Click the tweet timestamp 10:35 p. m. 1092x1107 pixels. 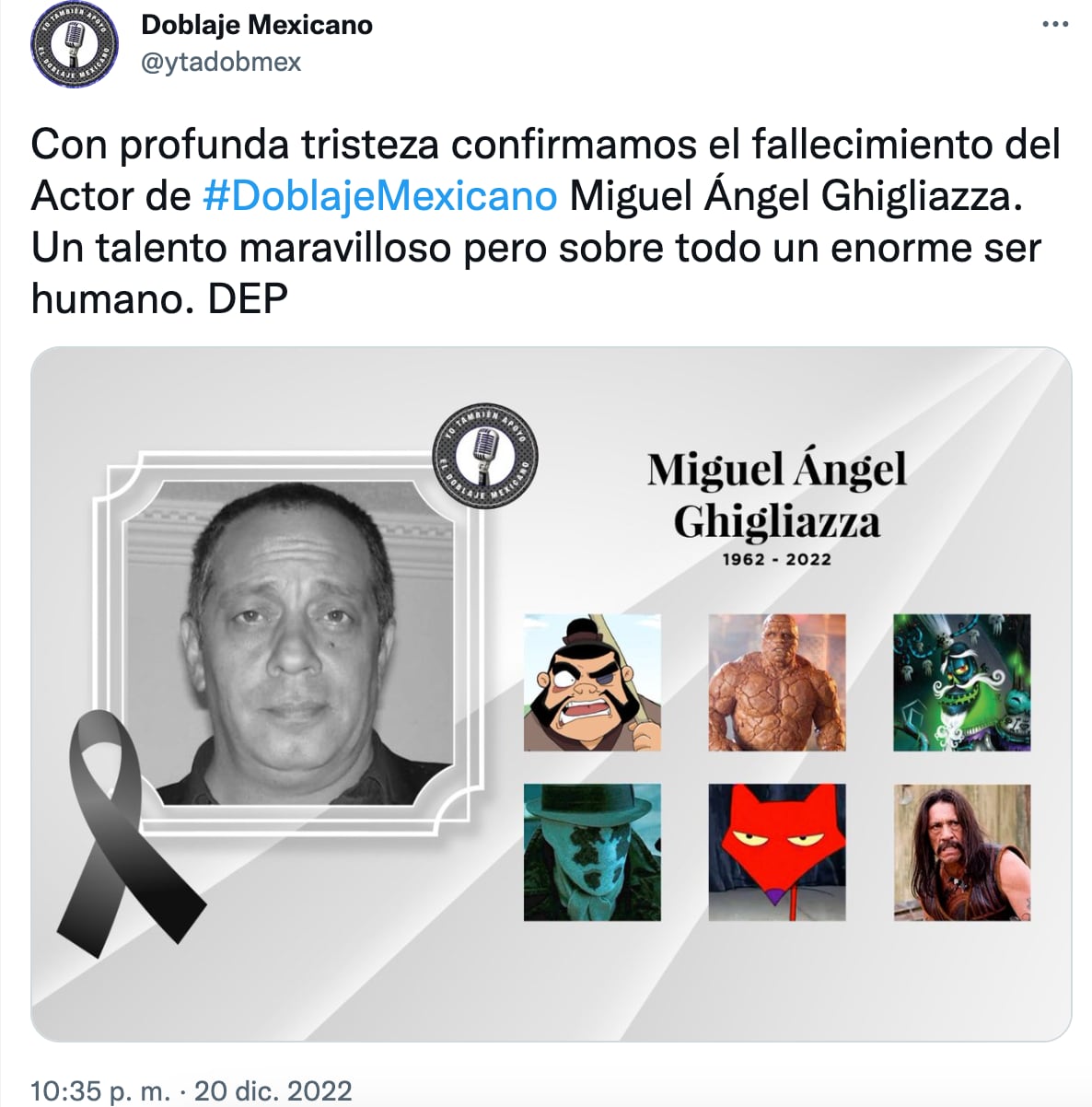click(100, 1090)
